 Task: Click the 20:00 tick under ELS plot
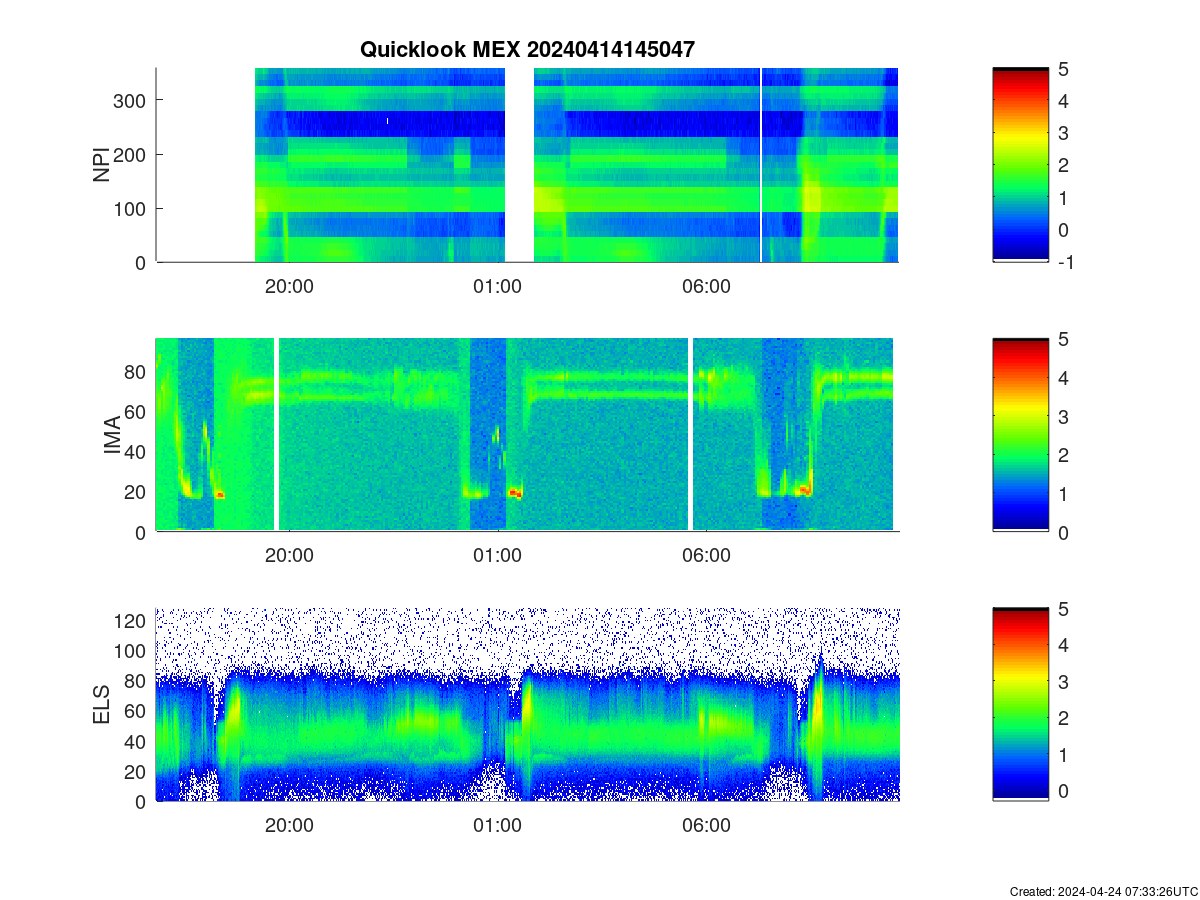[289, 826]
